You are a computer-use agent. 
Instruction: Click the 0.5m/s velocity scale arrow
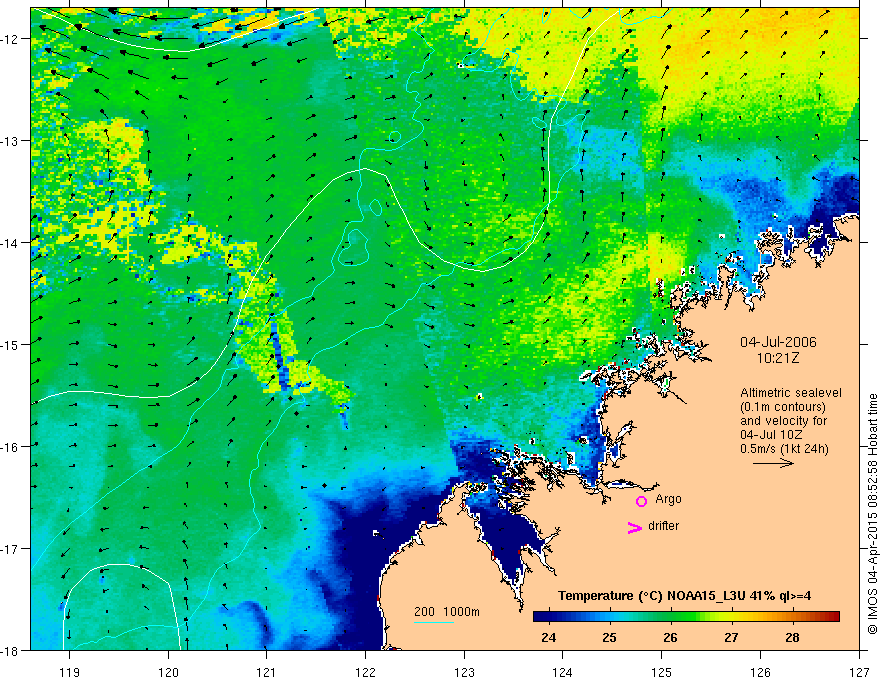[x=773, y=463]
